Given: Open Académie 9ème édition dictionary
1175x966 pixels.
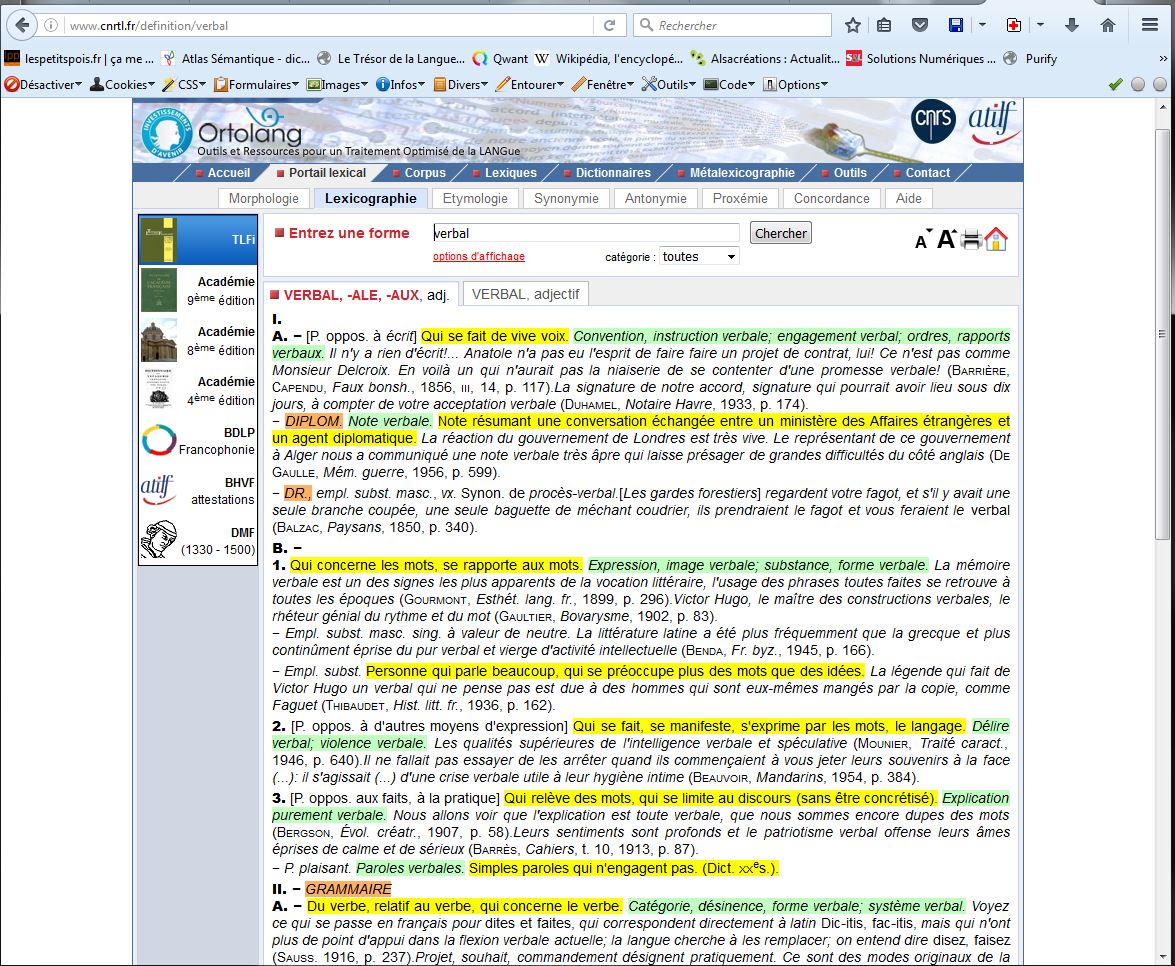Looking at the screenshot, I should 198,290.
